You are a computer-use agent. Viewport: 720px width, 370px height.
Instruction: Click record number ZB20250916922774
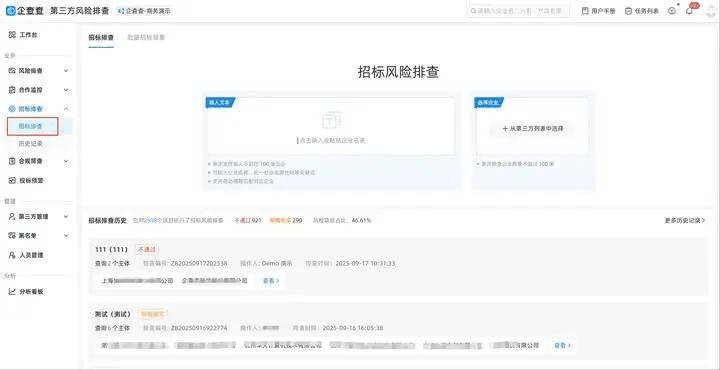(x=199, y=328)
